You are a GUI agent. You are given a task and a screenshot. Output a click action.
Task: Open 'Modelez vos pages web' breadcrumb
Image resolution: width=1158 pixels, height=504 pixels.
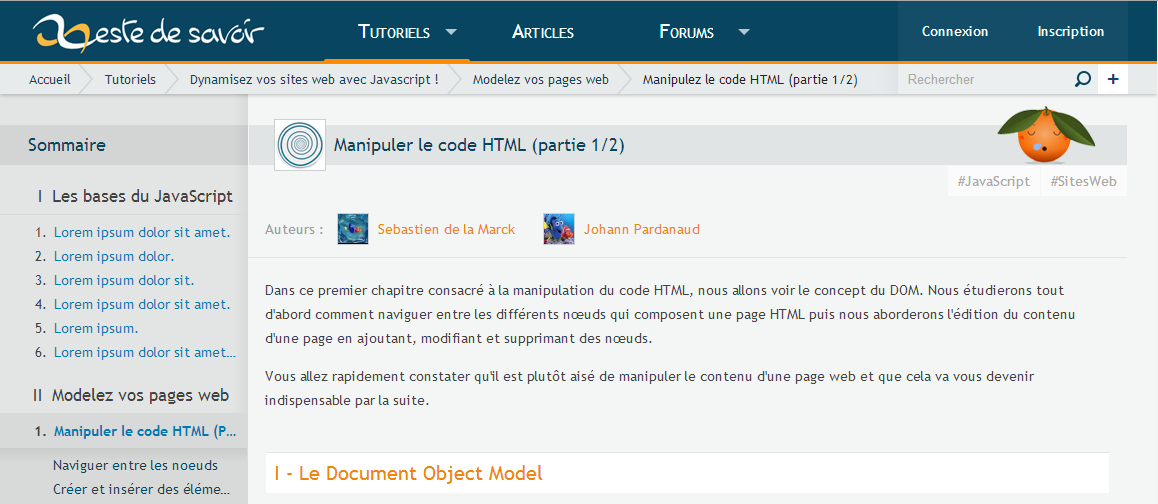540,79
